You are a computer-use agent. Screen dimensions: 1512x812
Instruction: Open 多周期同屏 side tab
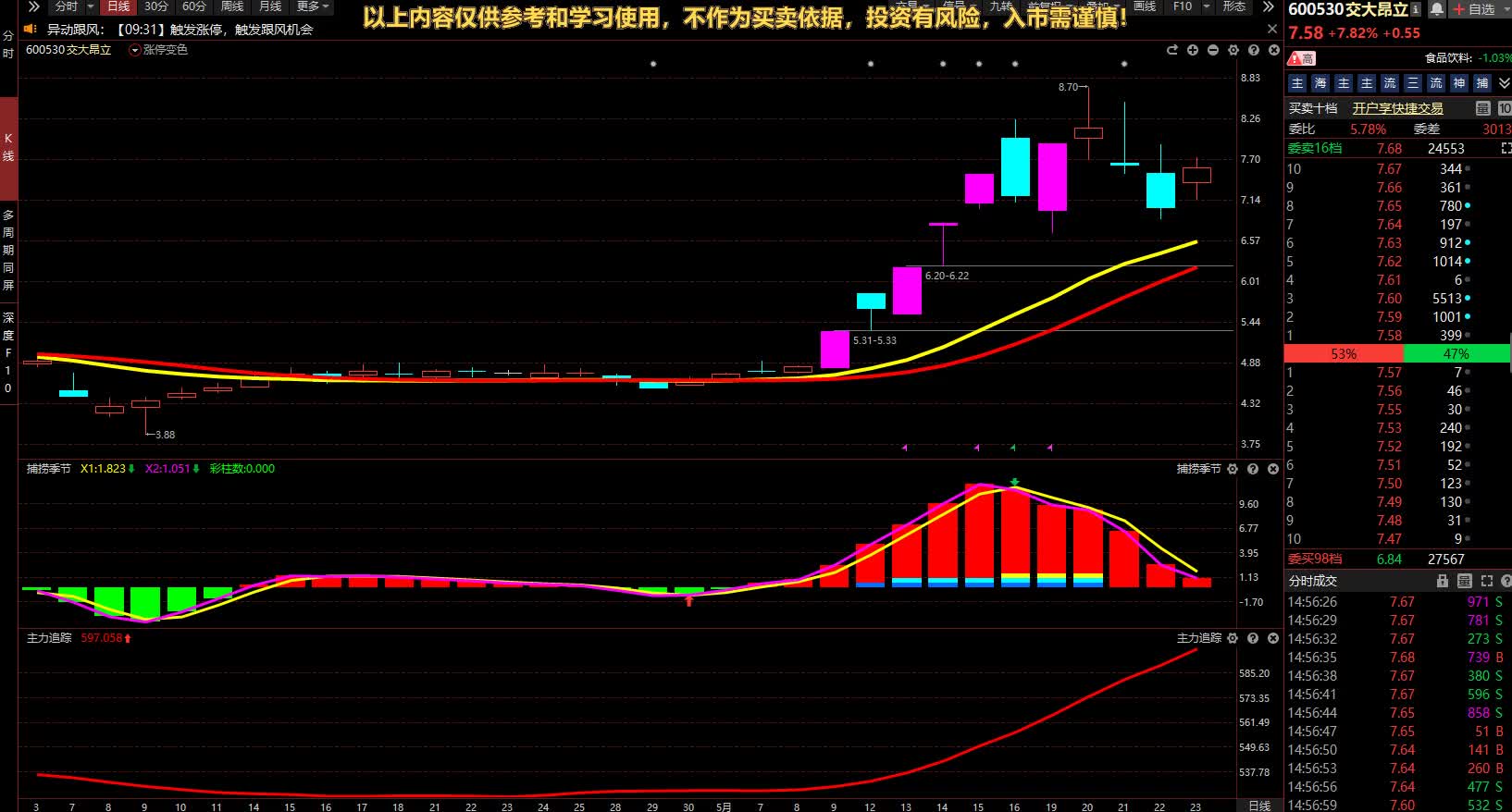(x=8, y=250)
